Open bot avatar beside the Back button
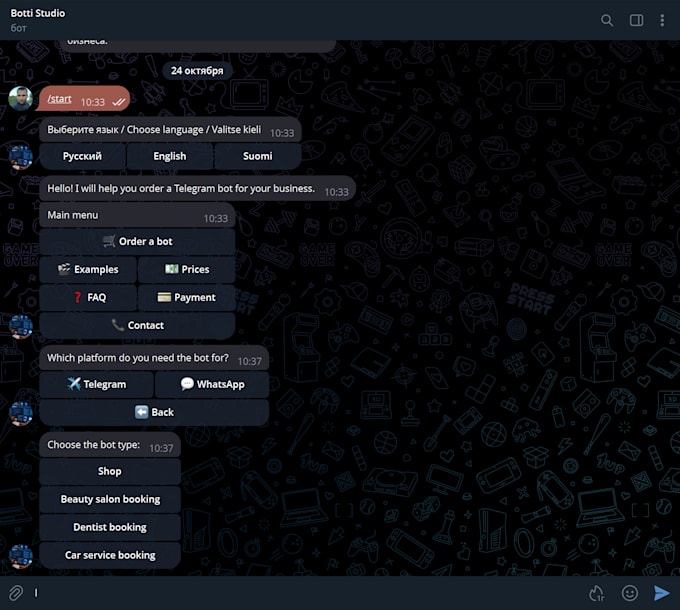680x610 pixels. coord(20,413)
